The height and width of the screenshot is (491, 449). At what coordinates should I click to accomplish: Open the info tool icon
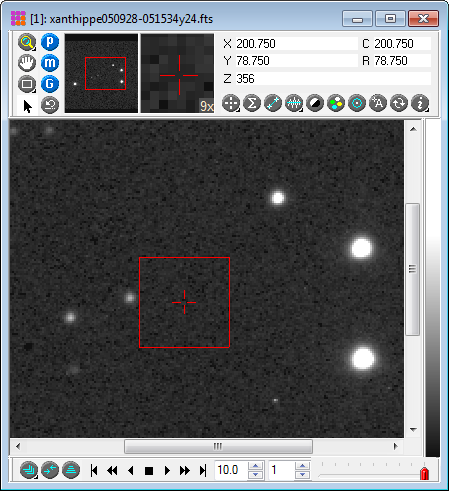[x=420, y=103]
